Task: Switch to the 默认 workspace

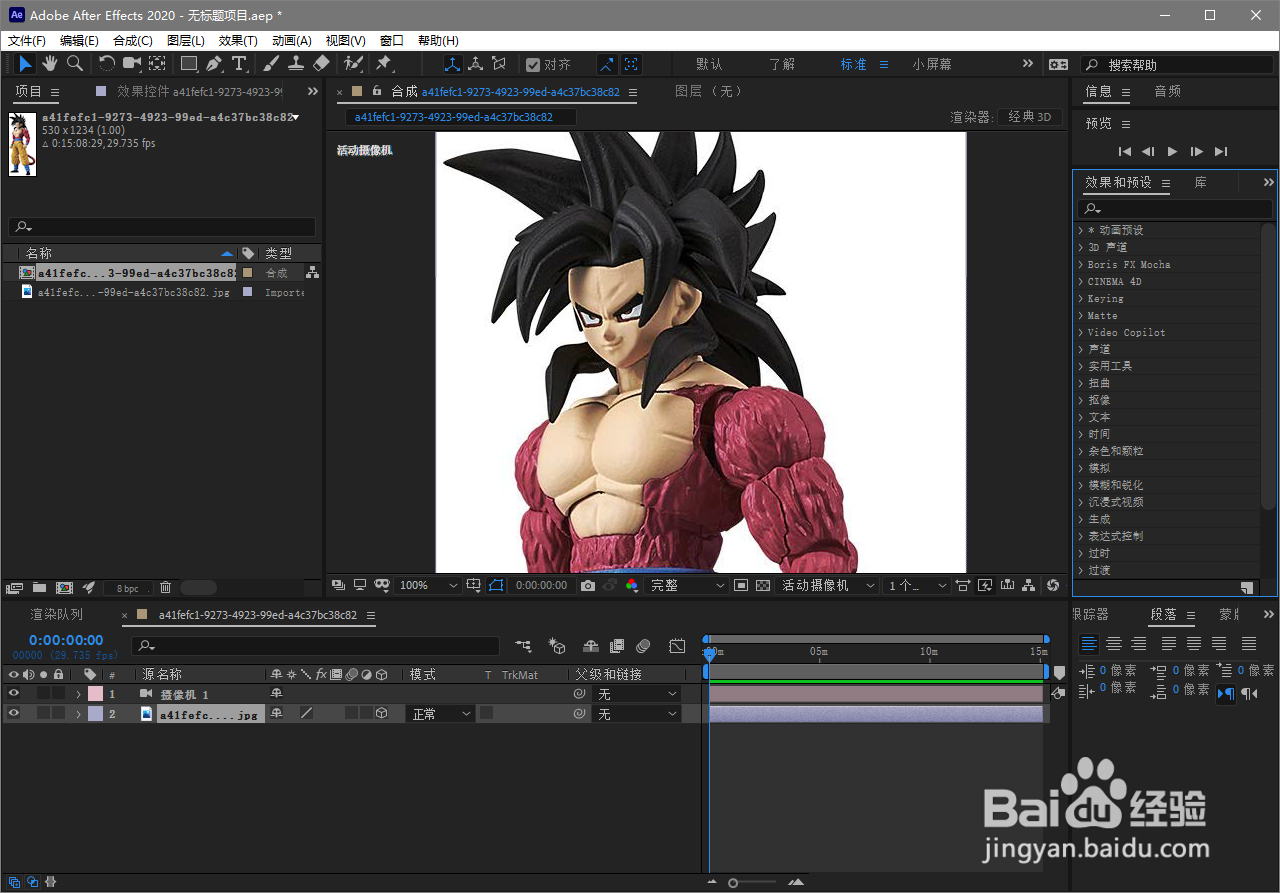Action: pyautogui.click(x=709, y=64)
